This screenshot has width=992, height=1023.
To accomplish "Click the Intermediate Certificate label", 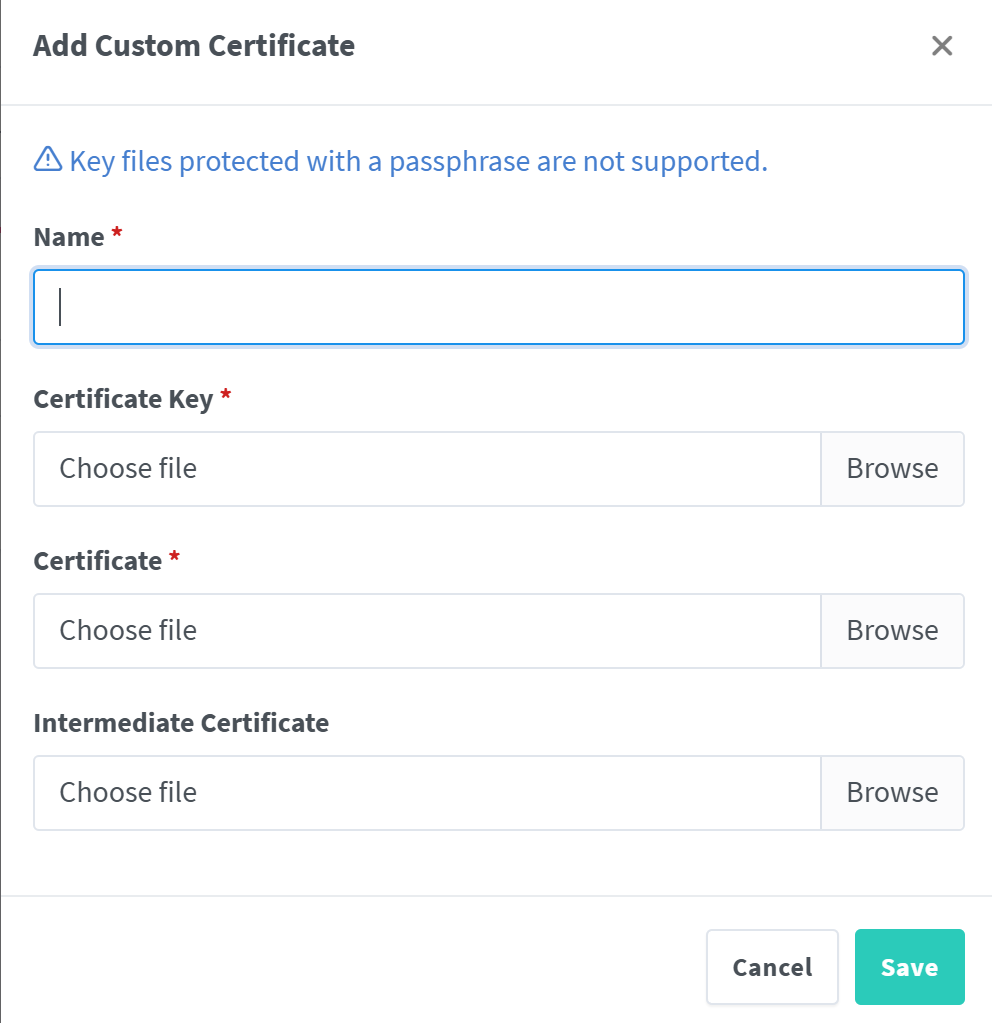I will (181, 723).
